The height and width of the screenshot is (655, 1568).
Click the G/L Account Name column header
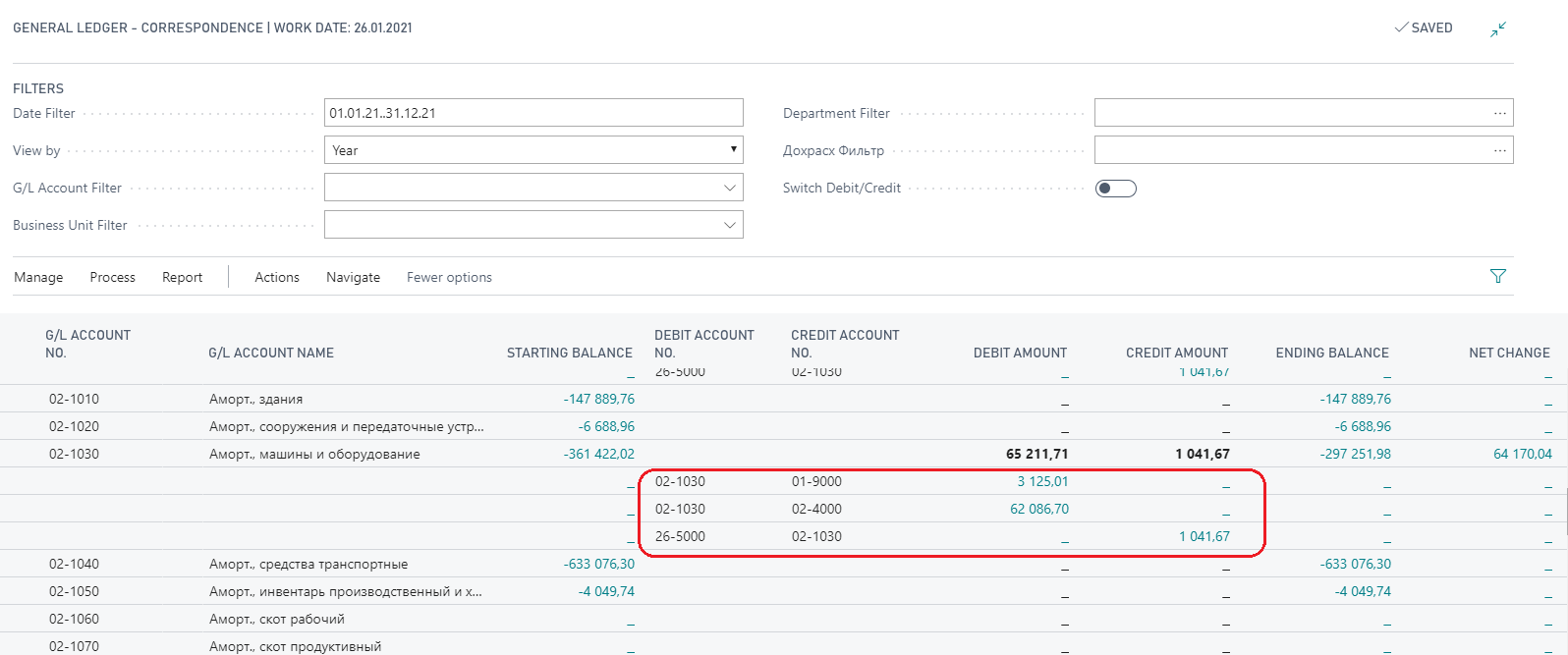point(271,353)
